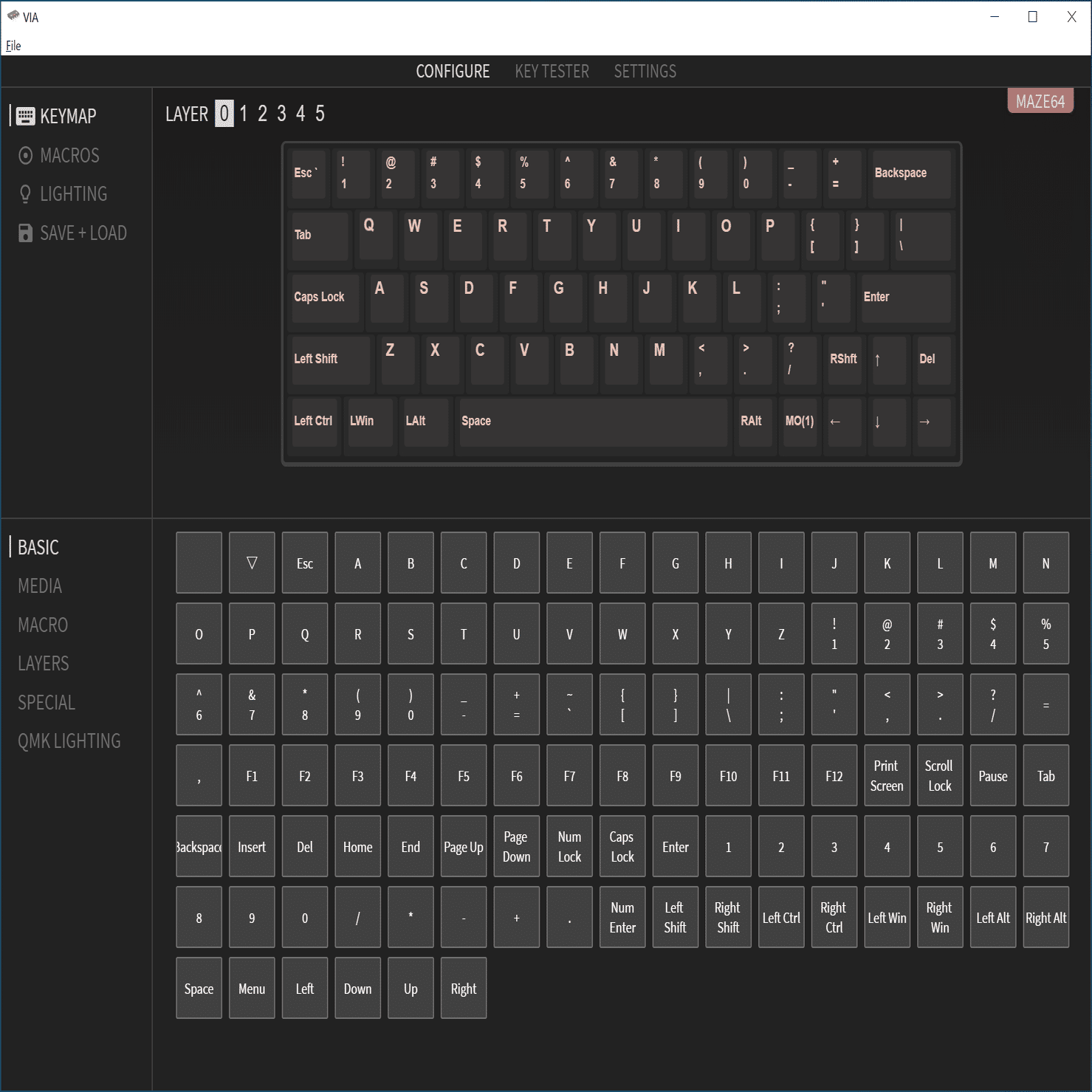Show the Media keycode category
The width and height of the screenshot is (1092, 1092).
point(40,586)
